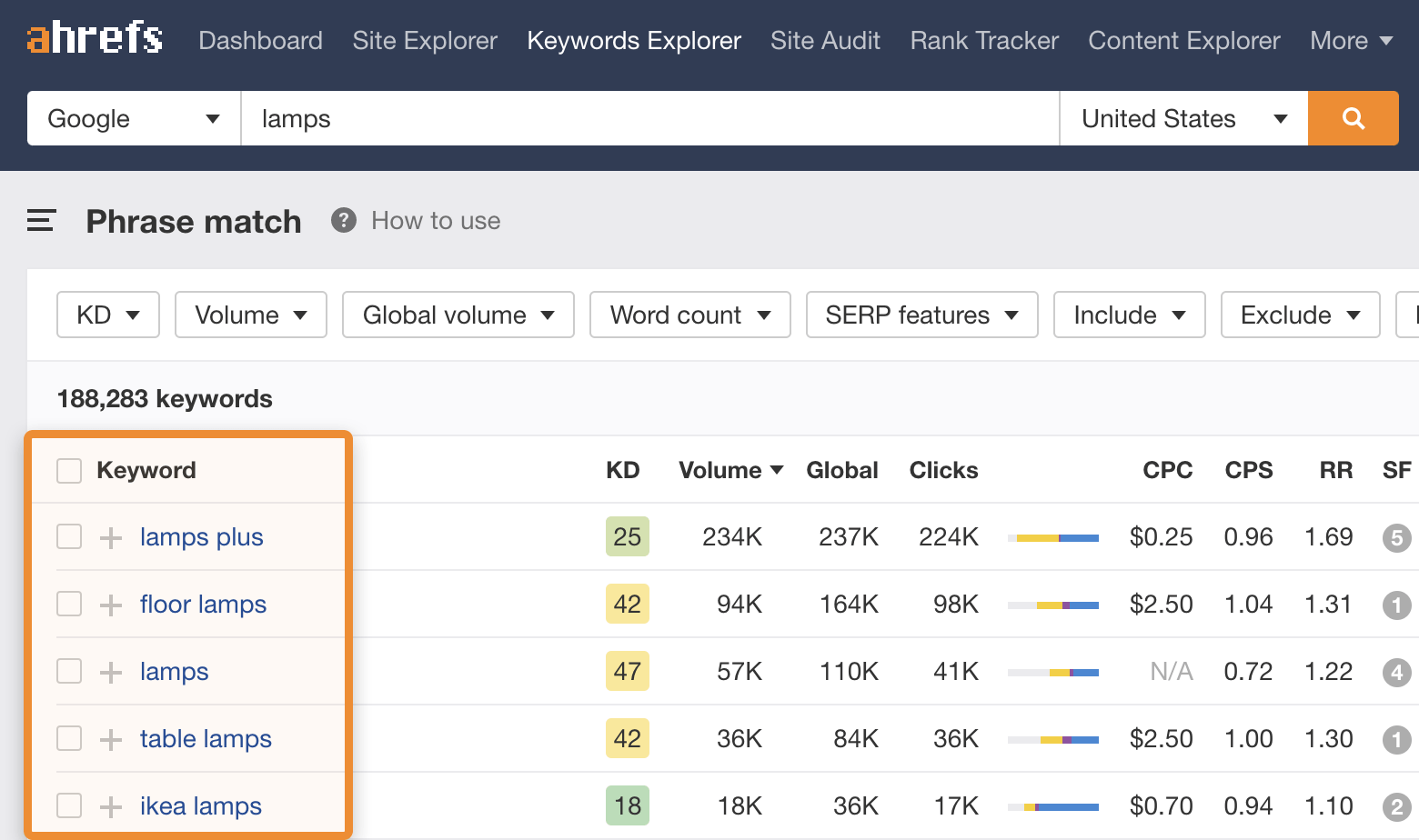Select the checkbox for the lamps keyword
This screenshot has width=1419, height=840.
click(x=69, y=672)
